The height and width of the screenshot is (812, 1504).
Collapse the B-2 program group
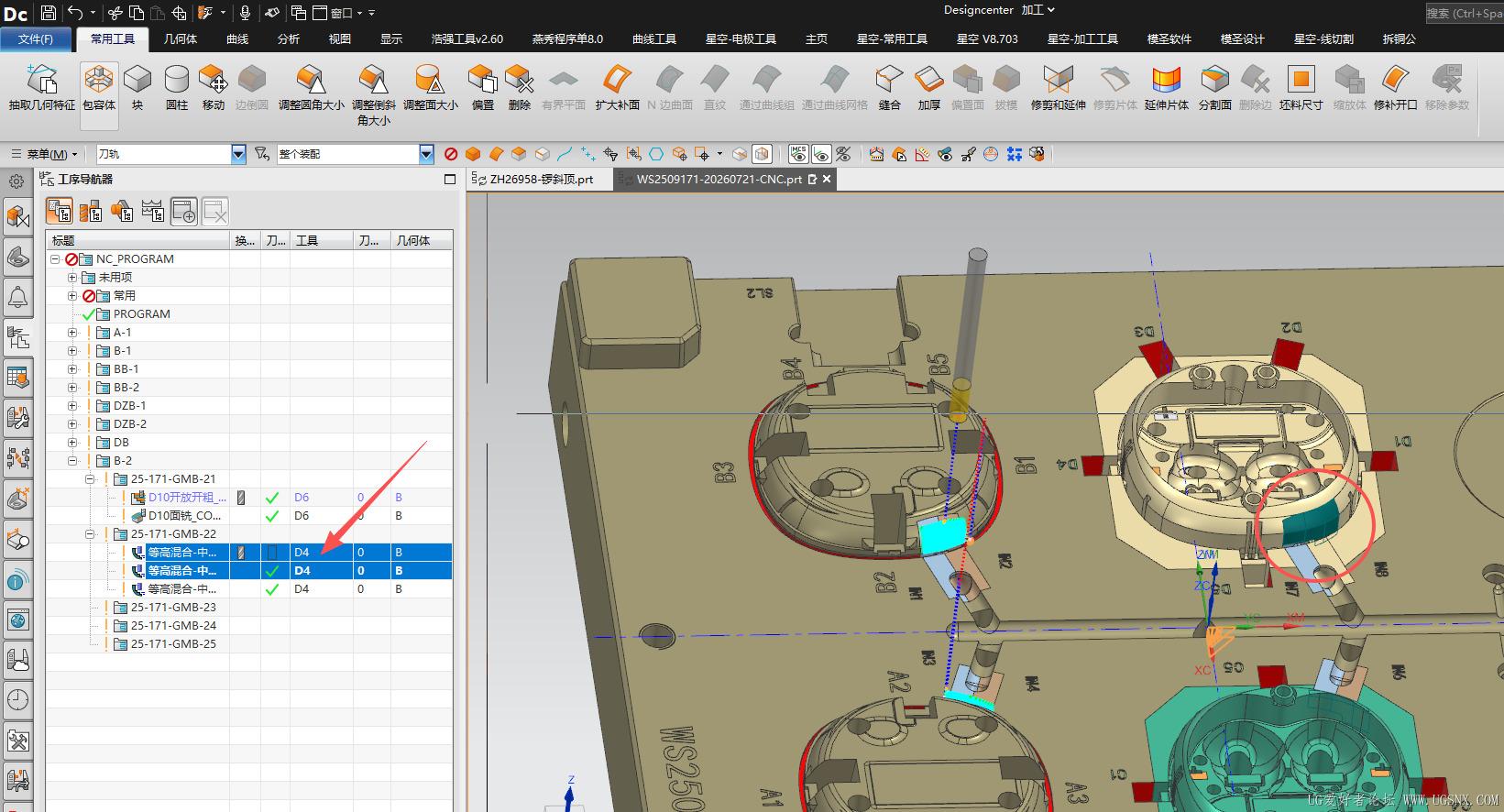tap(72, 461)
